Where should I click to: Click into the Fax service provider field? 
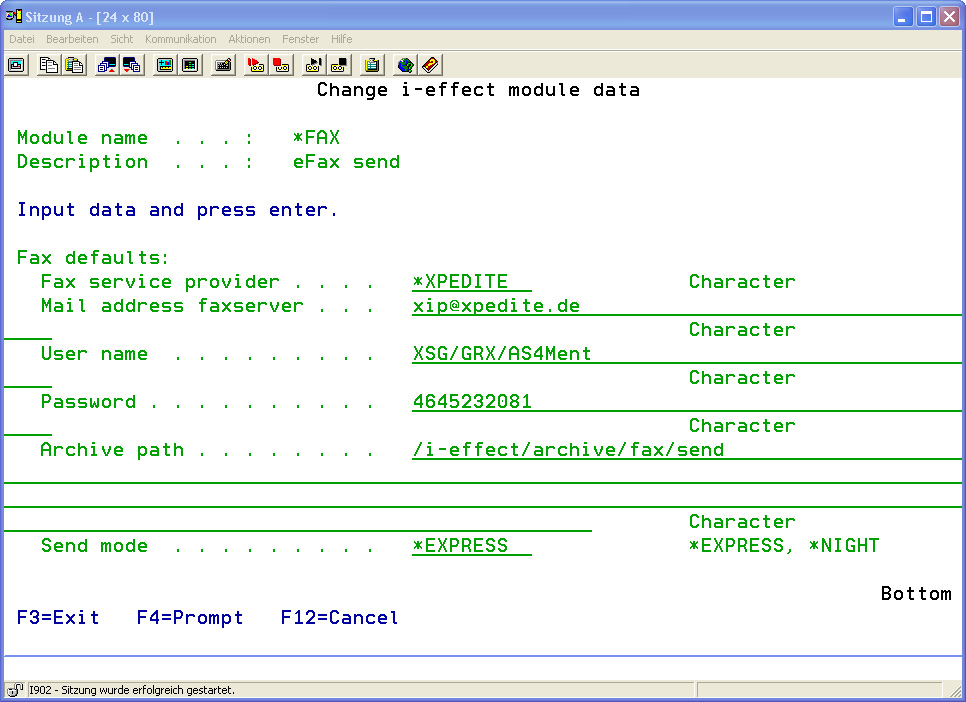click(x=470, y=282)
